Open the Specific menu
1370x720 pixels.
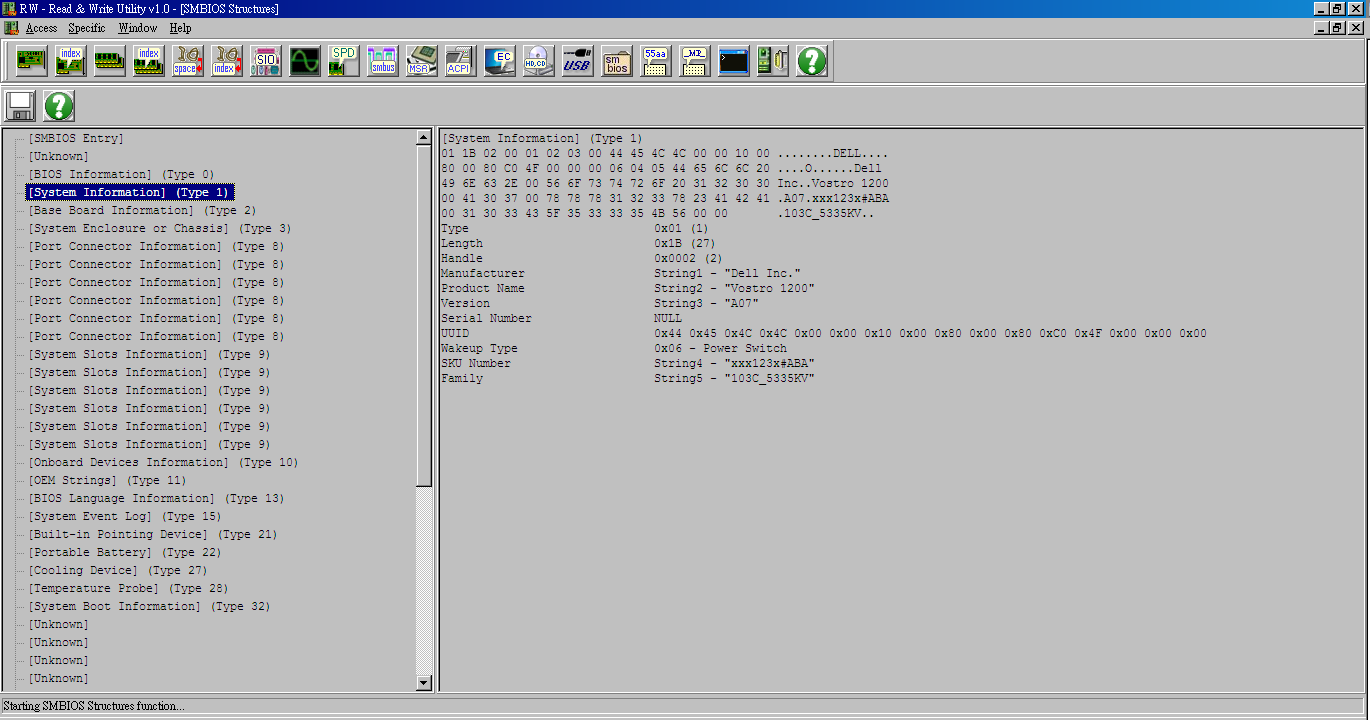tap(87, 28)
